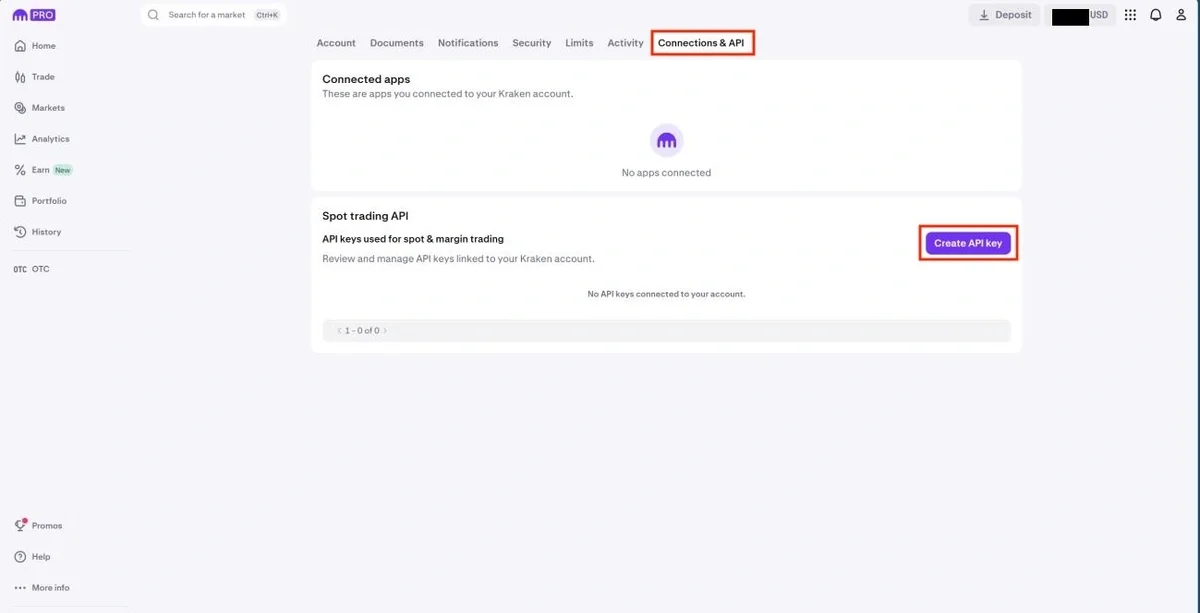Open the apps grid menu
Viewport: 1200px width, 613px height.
pyautogui.click(x=1130, y=15)
